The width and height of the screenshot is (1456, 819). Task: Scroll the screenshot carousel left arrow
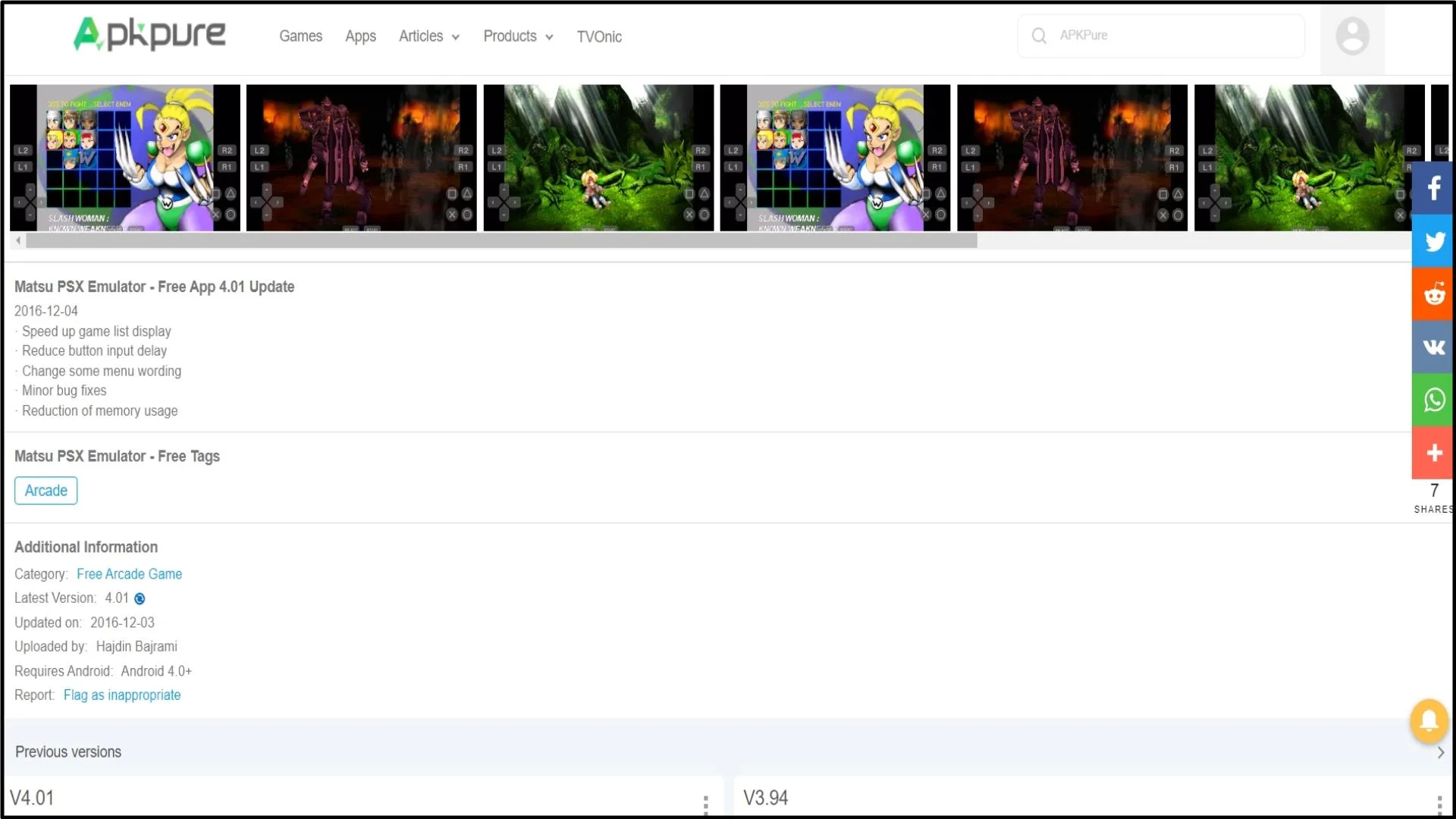[x=17, y=240]
